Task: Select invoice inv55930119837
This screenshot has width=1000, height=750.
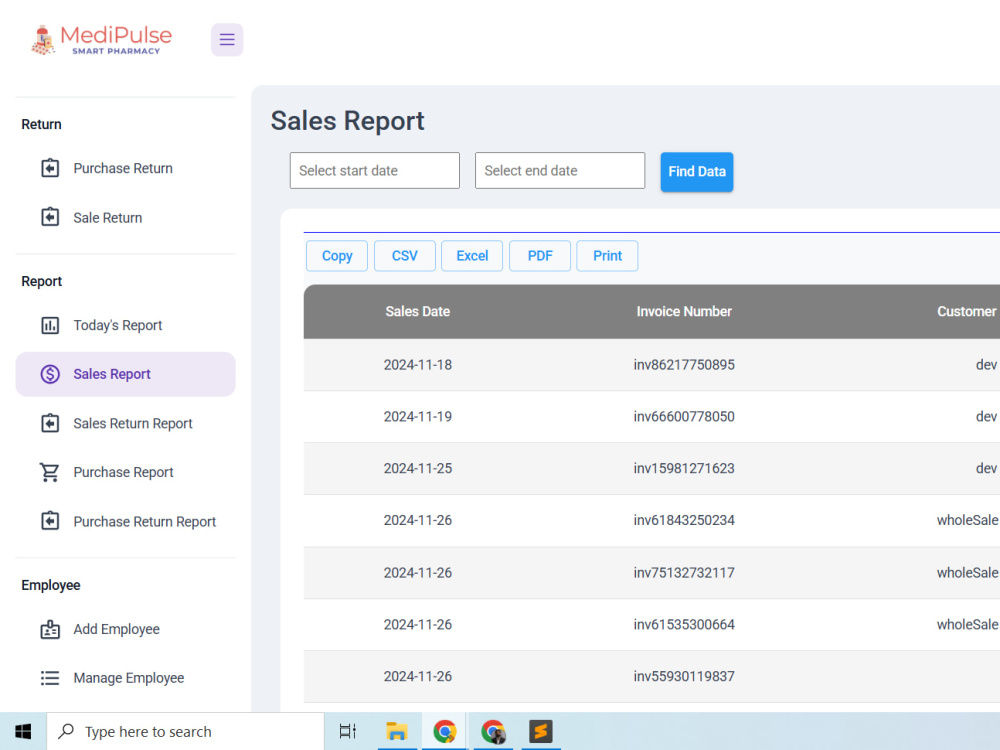Action: pyautogui.click(x=684, y=676)
